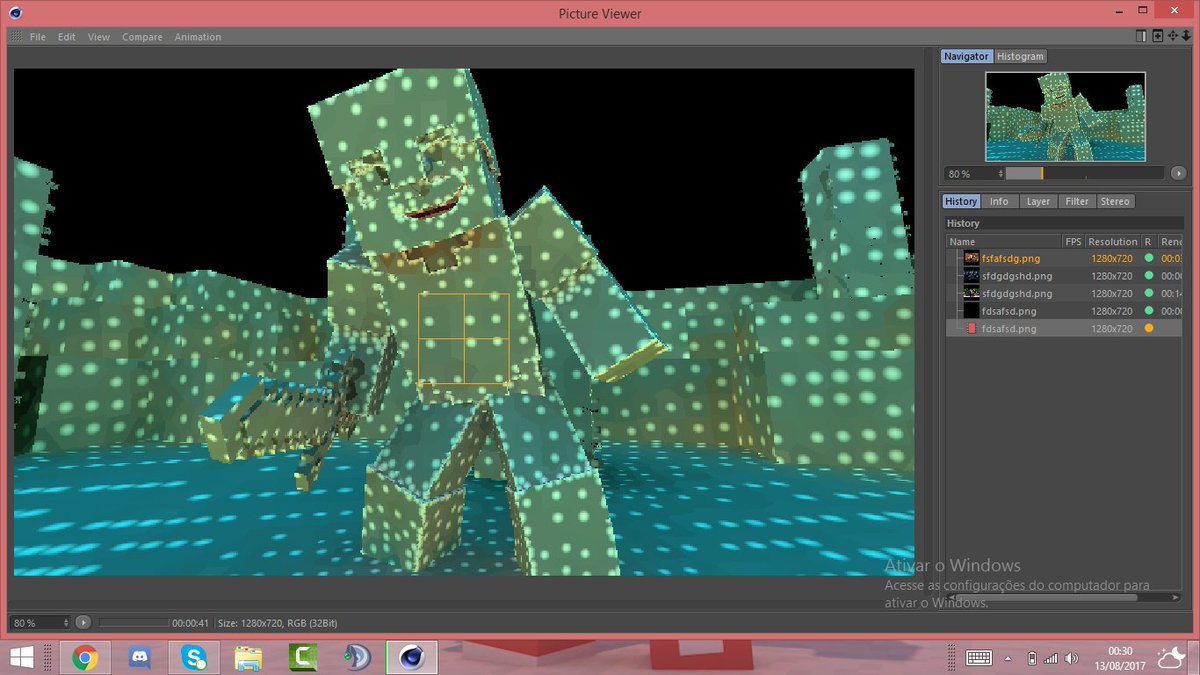This screenshot has height=675, width=1200.
Task: Open the Compare menu
Action: click(142, 37)
